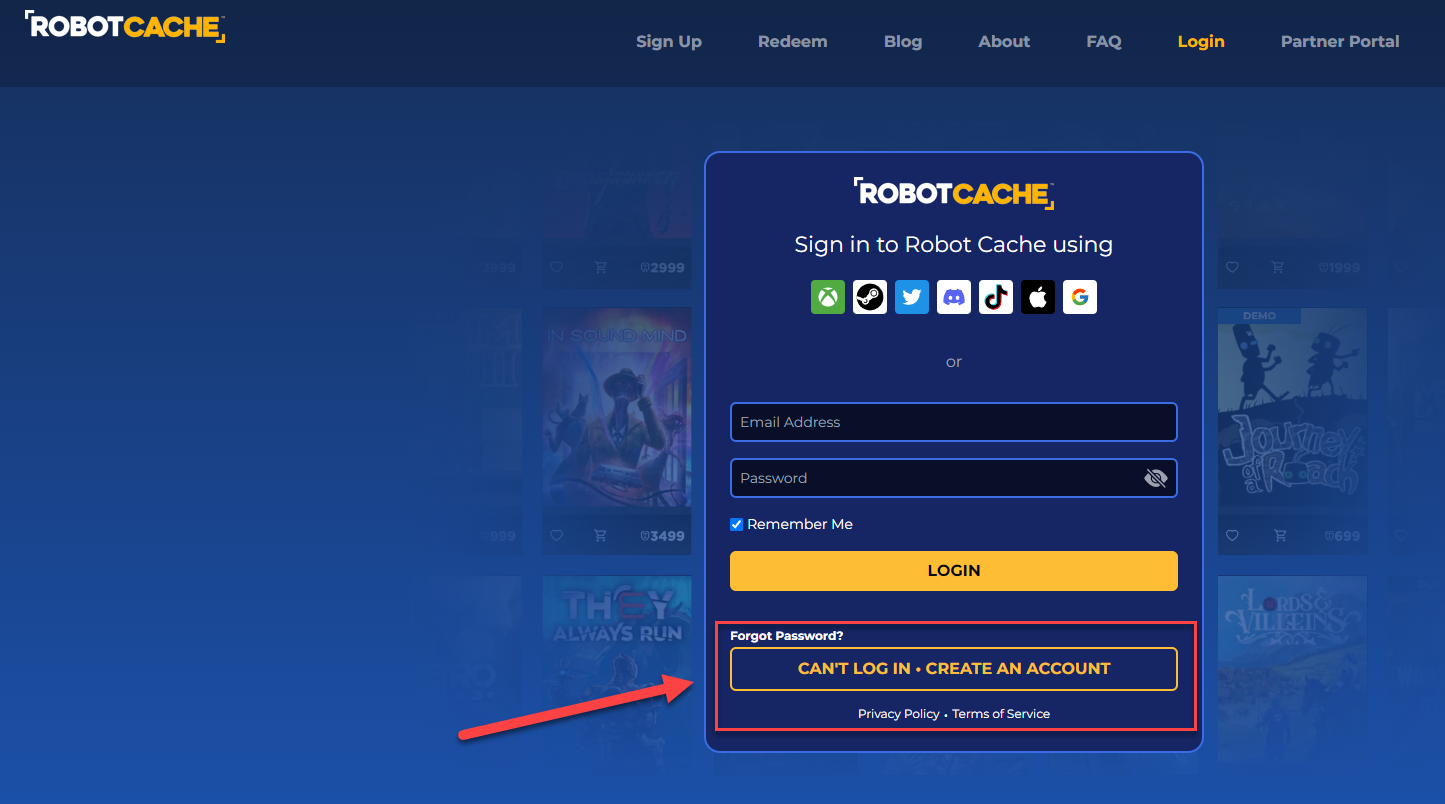Viewport: 1445px width, 804px height.
Task: Open the Terms of Service link
Action: [1001, 714]
